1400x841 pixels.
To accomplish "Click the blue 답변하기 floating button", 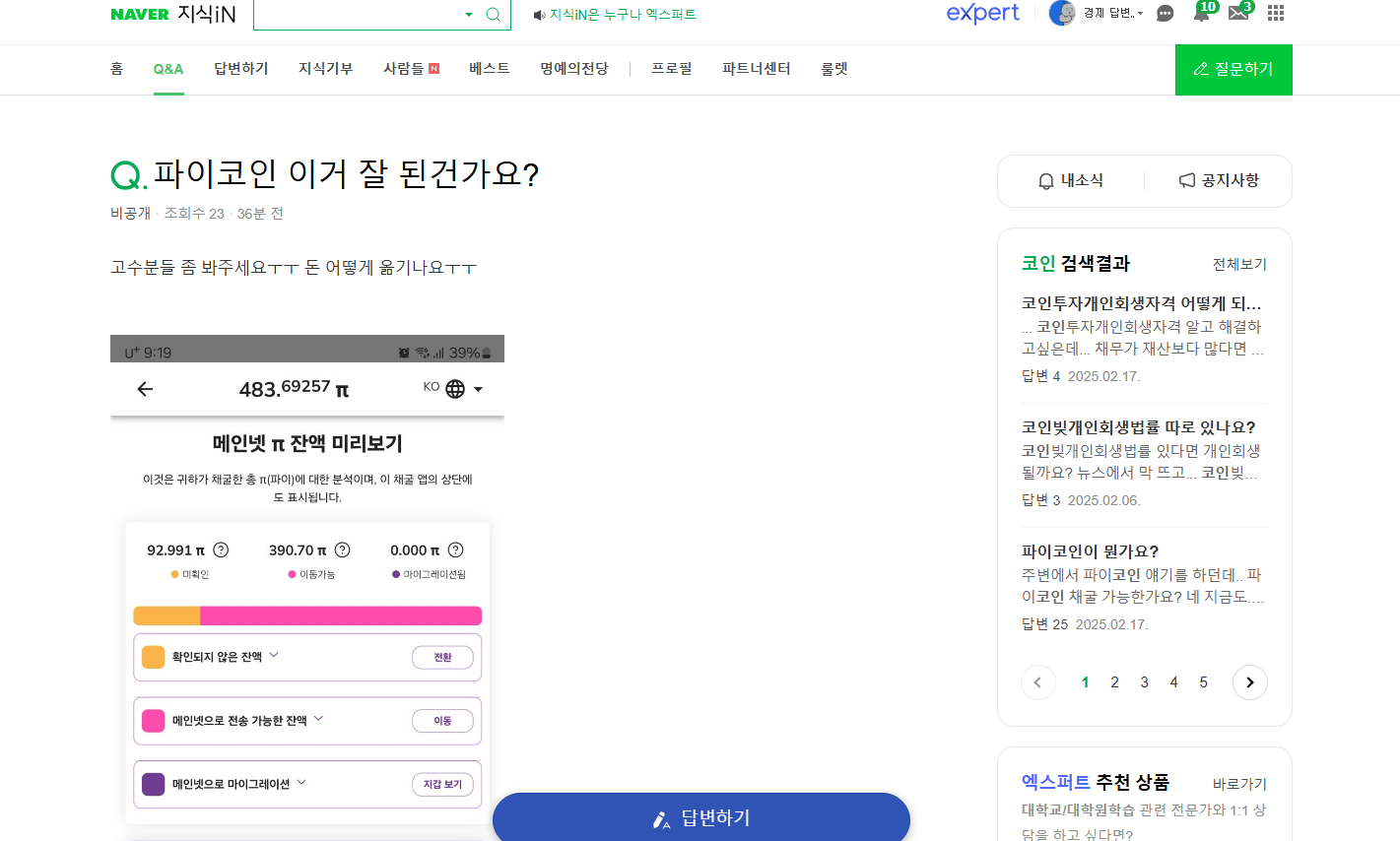I will (701, 817).
